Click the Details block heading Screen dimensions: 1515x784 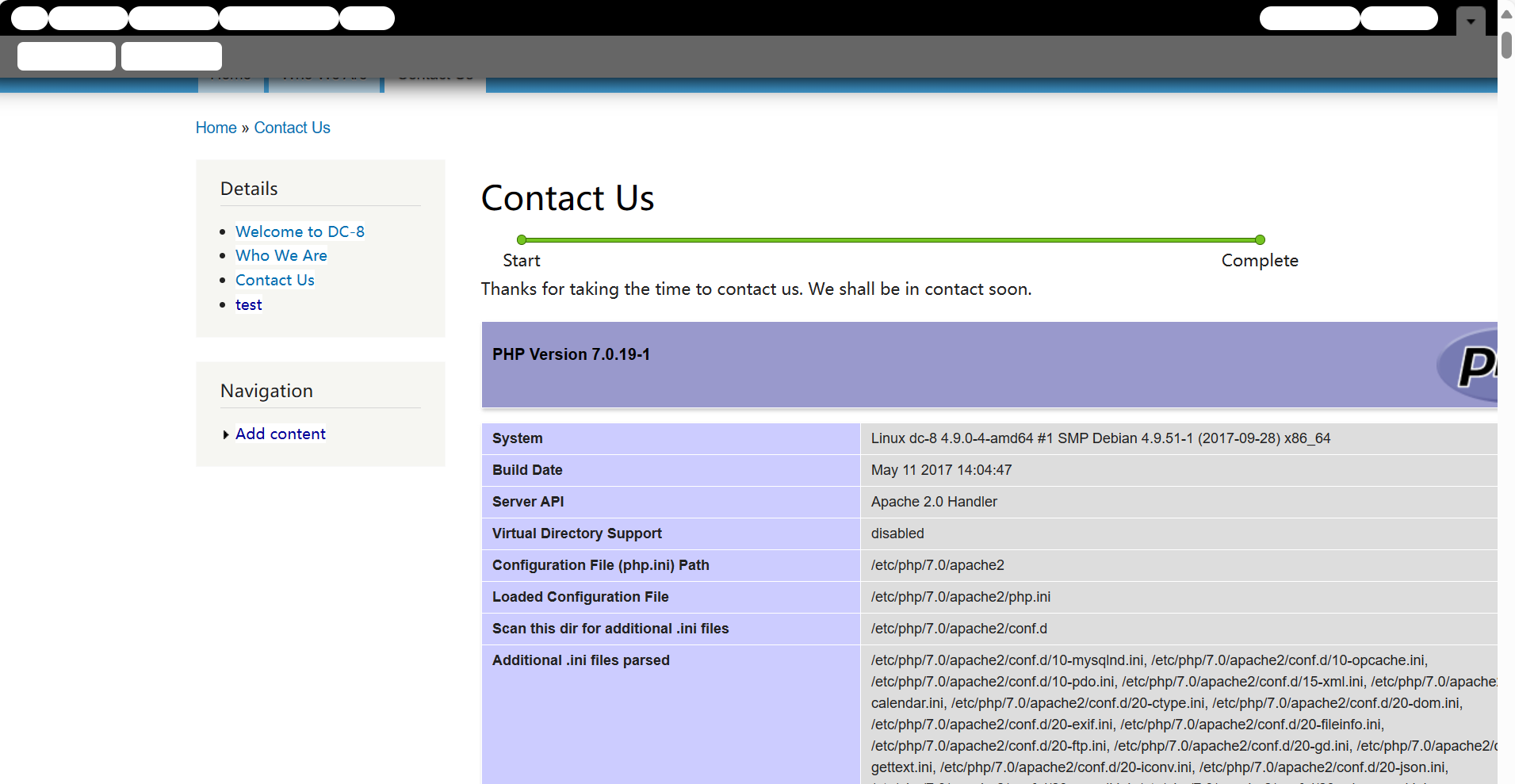(249, 189)
